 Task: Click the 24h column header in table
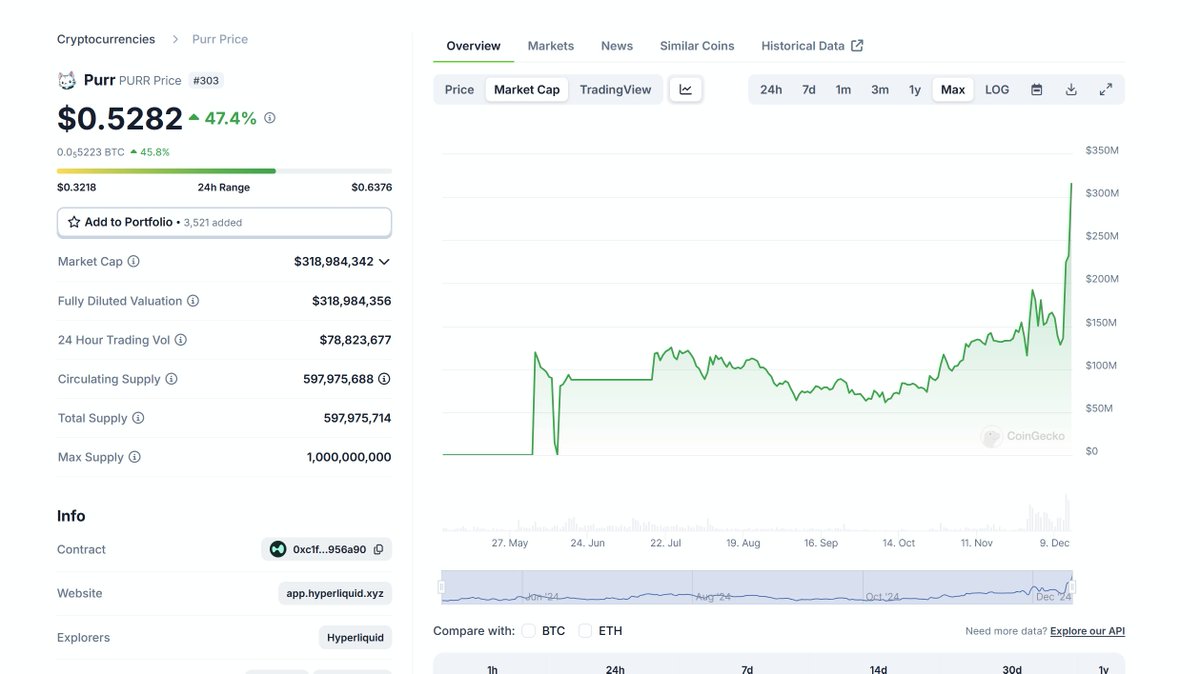615,669
